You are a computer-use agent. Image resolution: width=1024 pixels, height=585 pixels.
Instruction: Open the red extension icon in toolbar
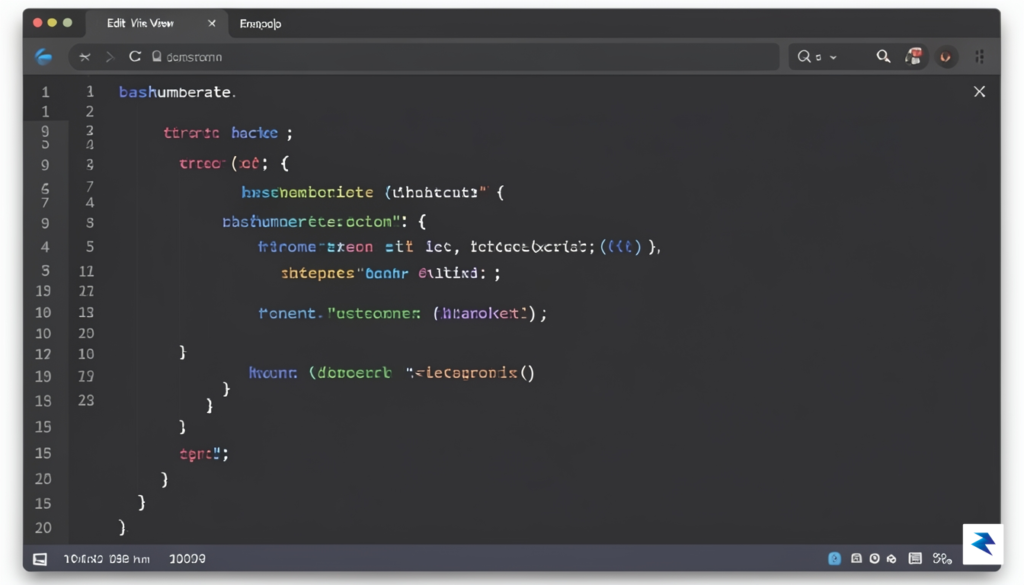(x=914, y=57)
